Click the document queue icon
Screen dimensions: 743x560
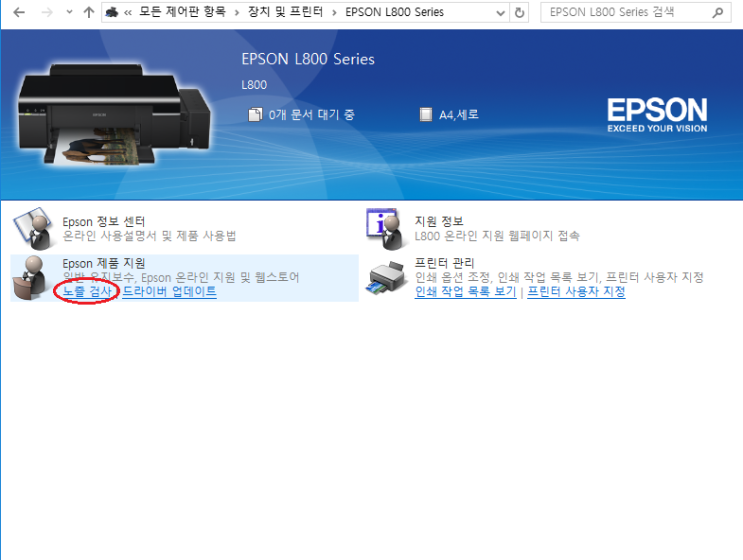[255, 115]
